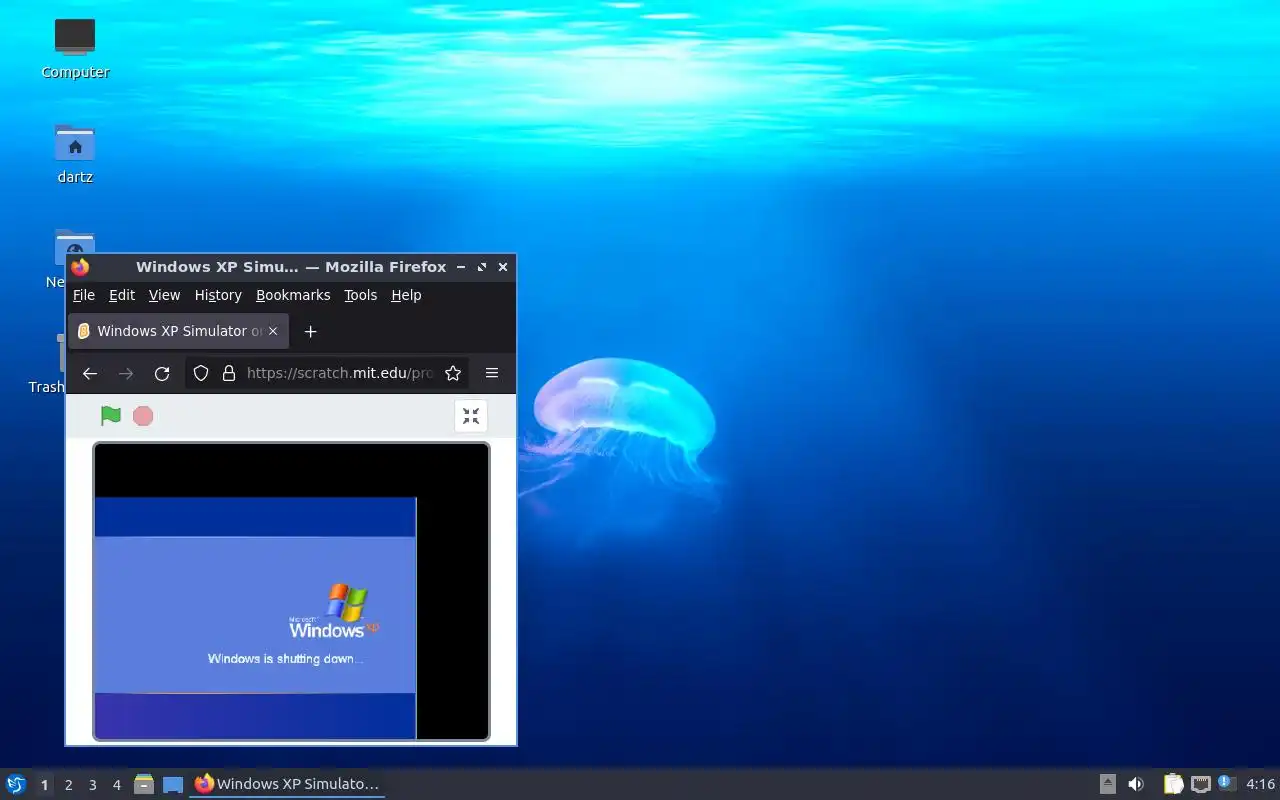Open the Edit menu
This screenshot has width=1280, height=800.
point(122,295)
